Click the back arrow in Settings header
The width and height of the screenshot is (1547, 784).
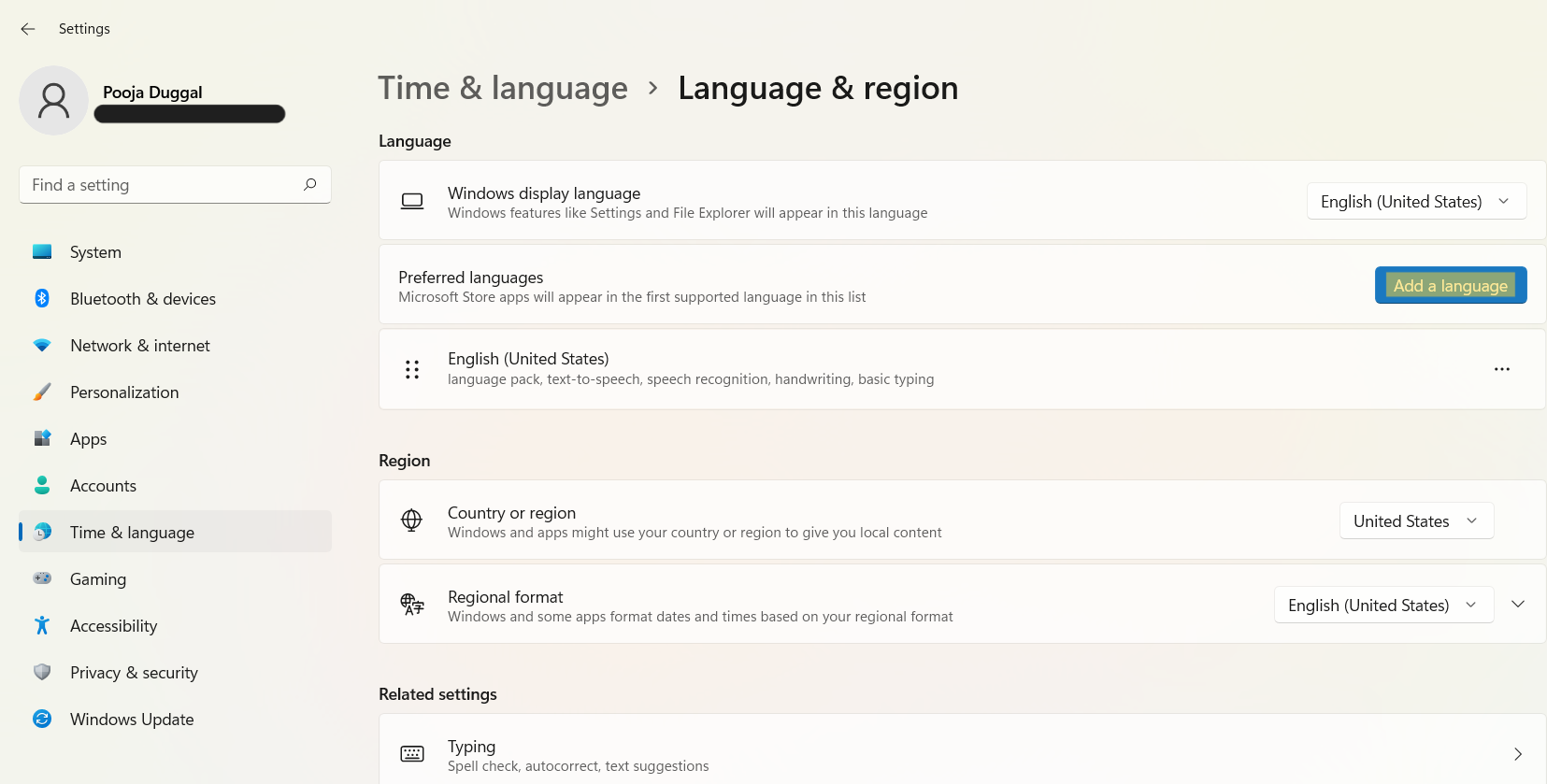coord(28,29)
